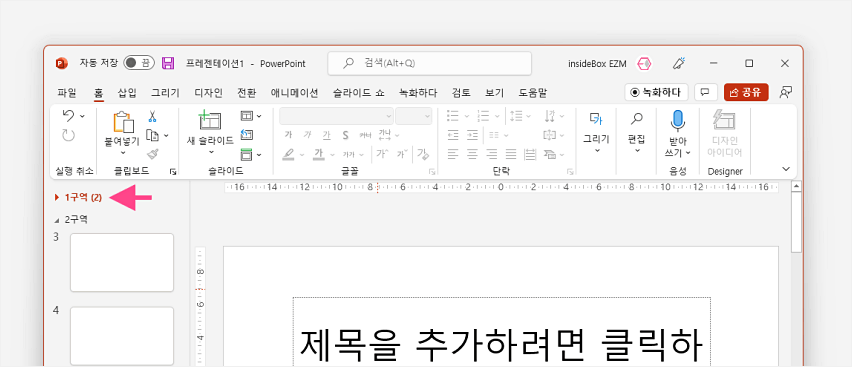Click the pen with sparkle icon in title bar
852x367 pixels.
(x=679, y=63)
